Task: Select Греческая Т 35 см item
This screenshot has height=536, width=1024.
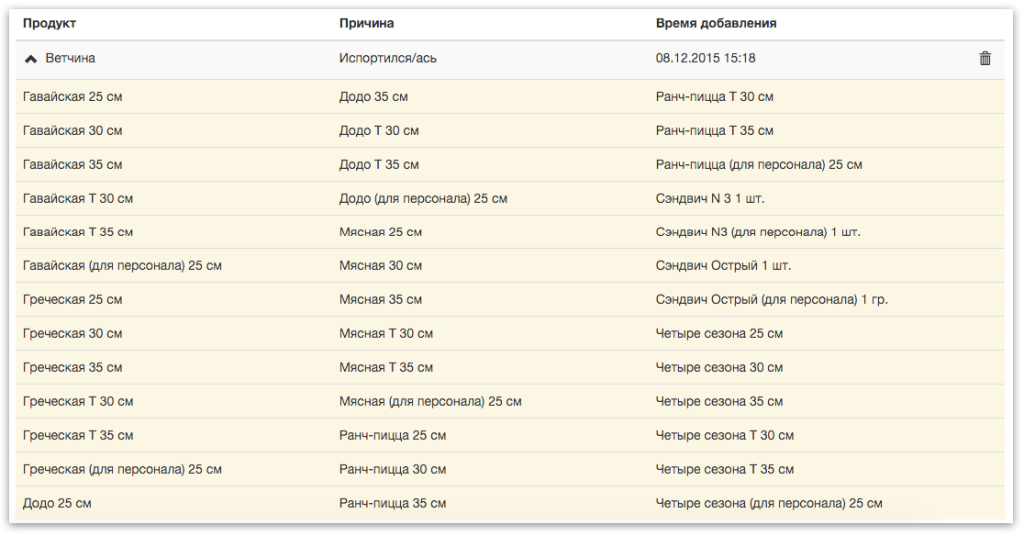Action: (x=78, y=435)
